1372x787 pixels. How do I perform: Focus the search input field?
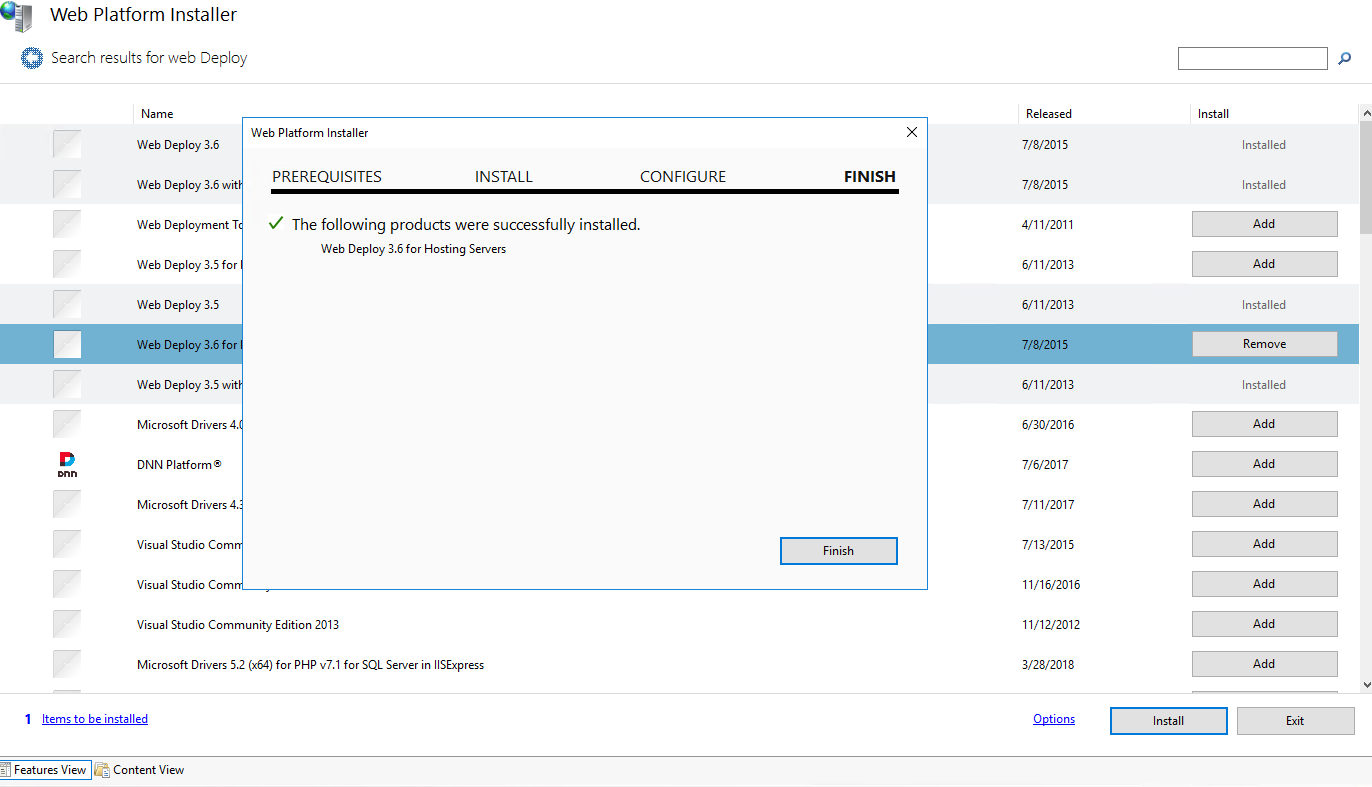coord(1252,59)
